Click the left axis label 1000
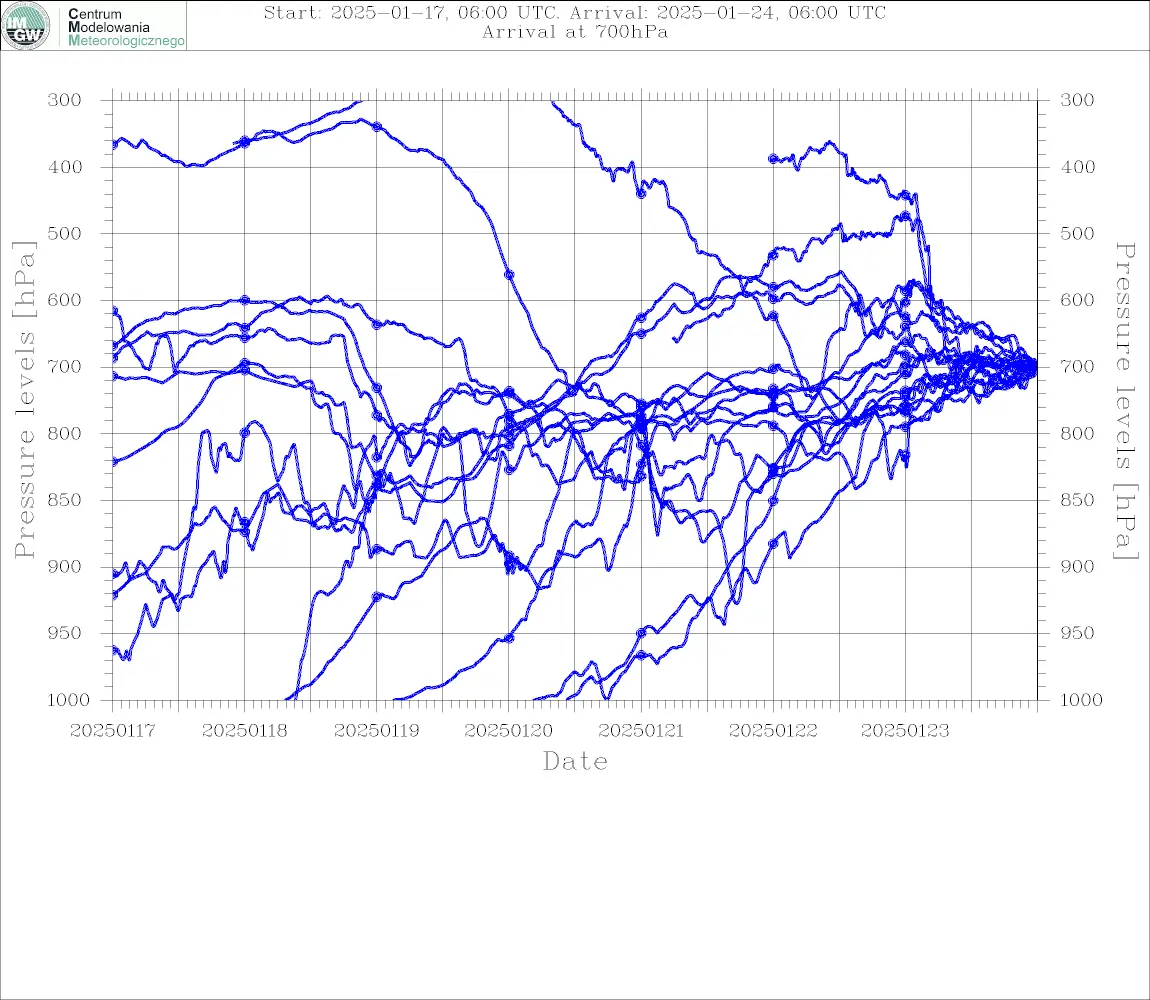 [x=69, y=700]
